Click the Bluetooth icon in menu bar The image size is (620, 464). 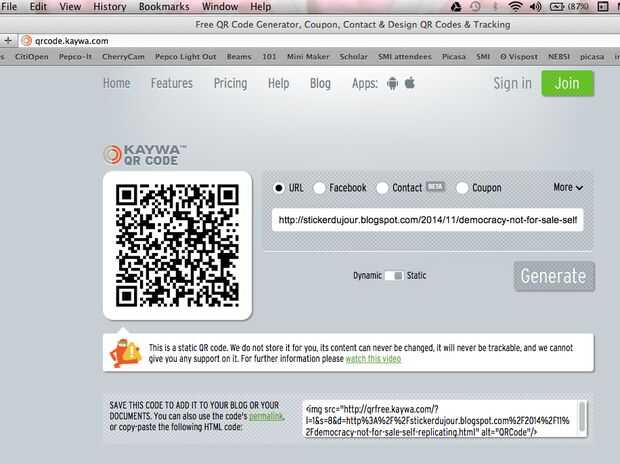tap(495, 6)
